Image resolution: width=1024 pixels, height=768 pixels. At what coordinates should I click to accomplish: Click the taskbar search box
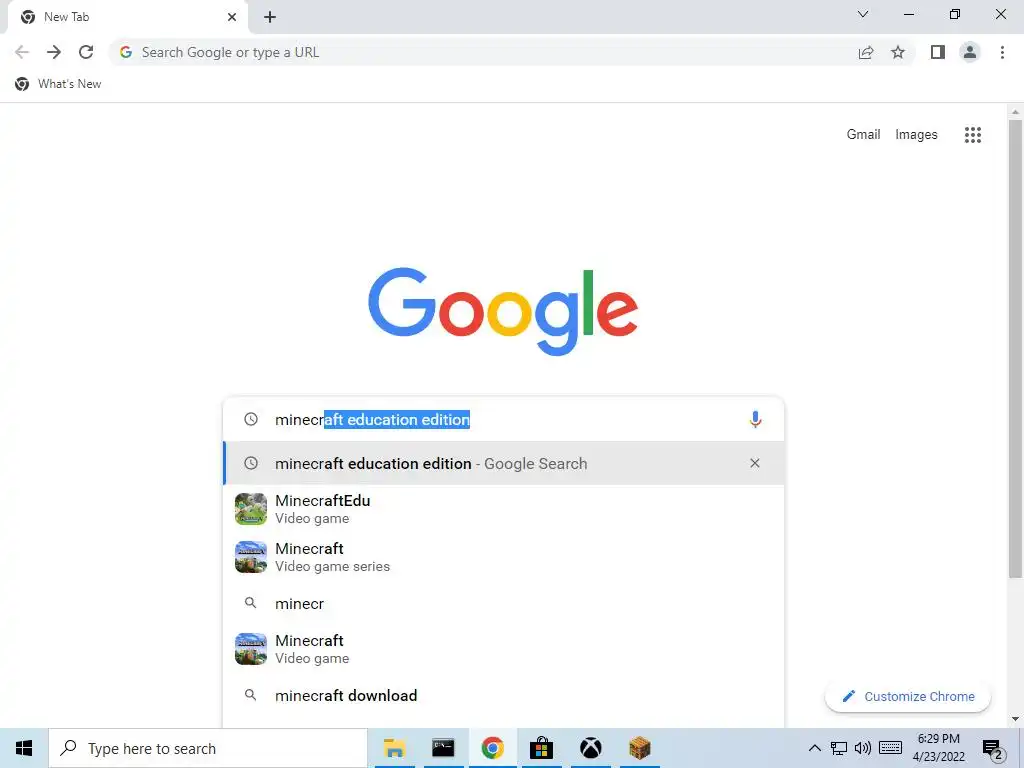(208, 748)
